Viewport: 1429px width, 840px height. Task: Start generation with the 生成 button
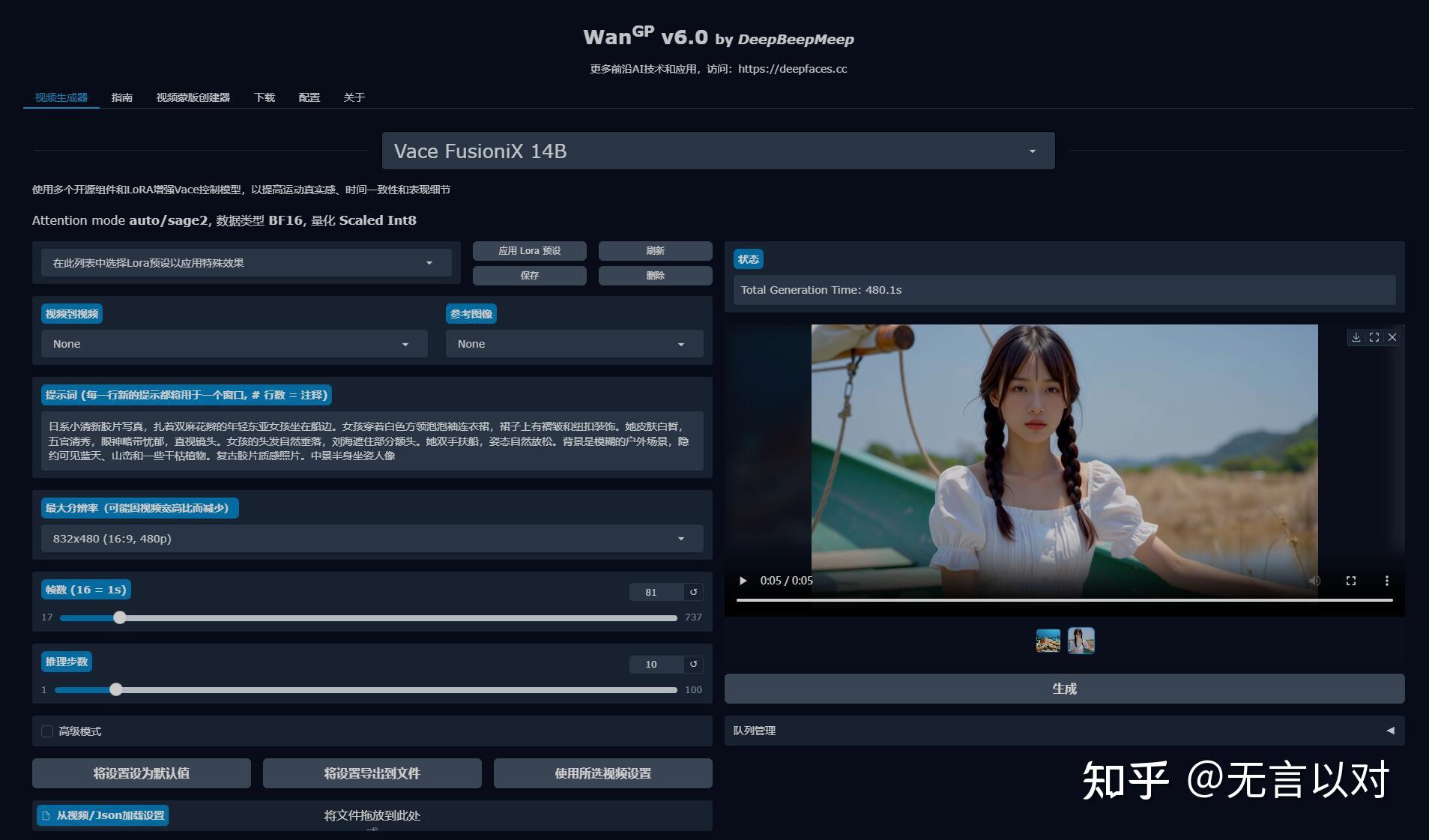click(x=1065, y=688)
